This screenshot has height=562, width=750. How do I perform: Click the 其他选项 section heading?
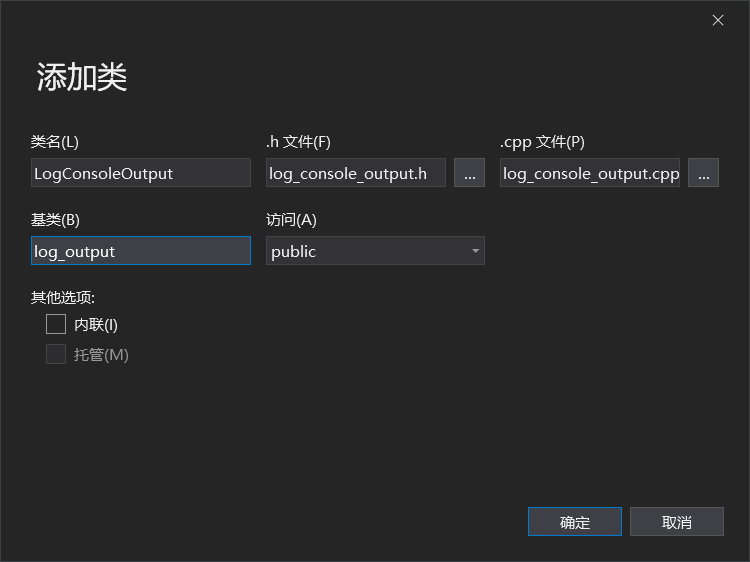point(63,297)
